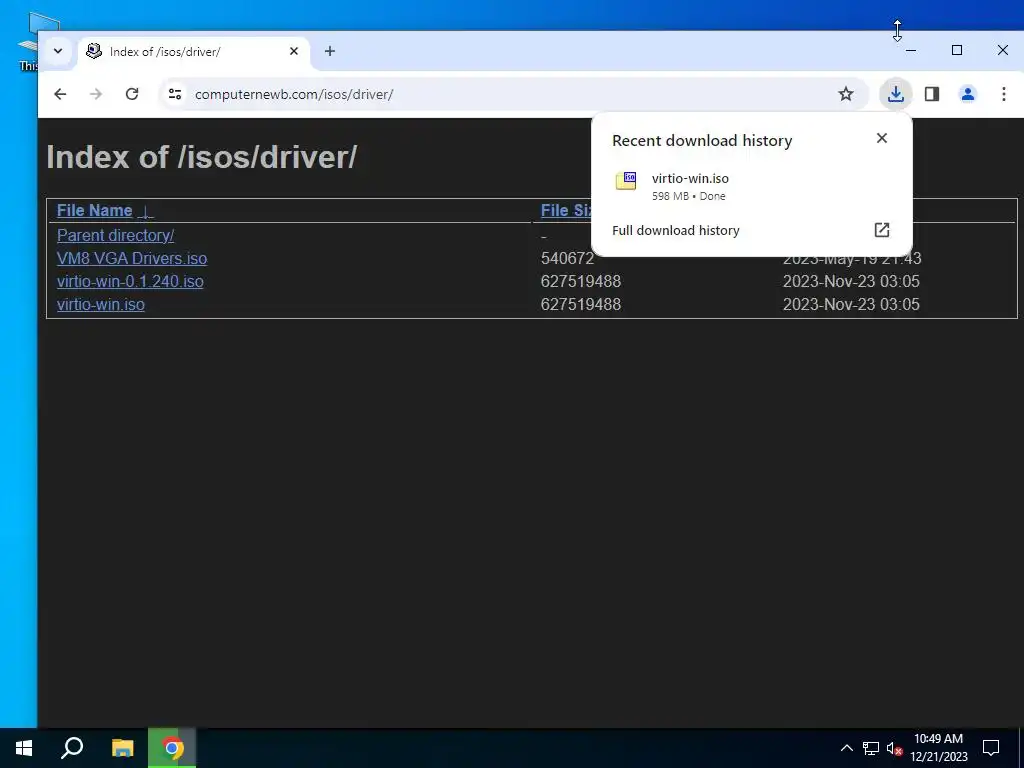Reload the current page
This screenshot has width=1024, height=768.
coord(132,94)
